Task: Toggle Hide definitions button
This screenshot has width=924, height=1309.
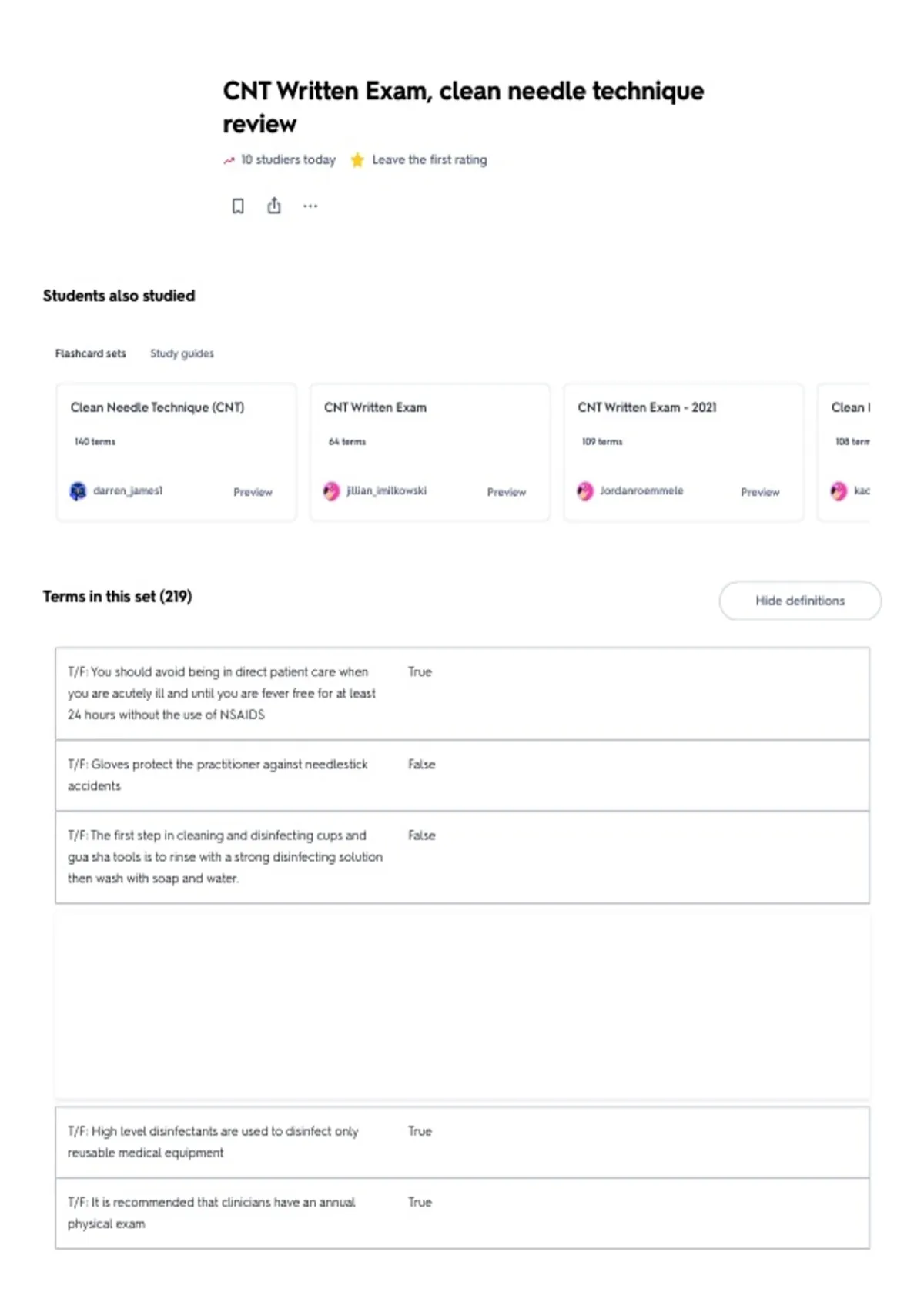Action: tap(800, 601)
